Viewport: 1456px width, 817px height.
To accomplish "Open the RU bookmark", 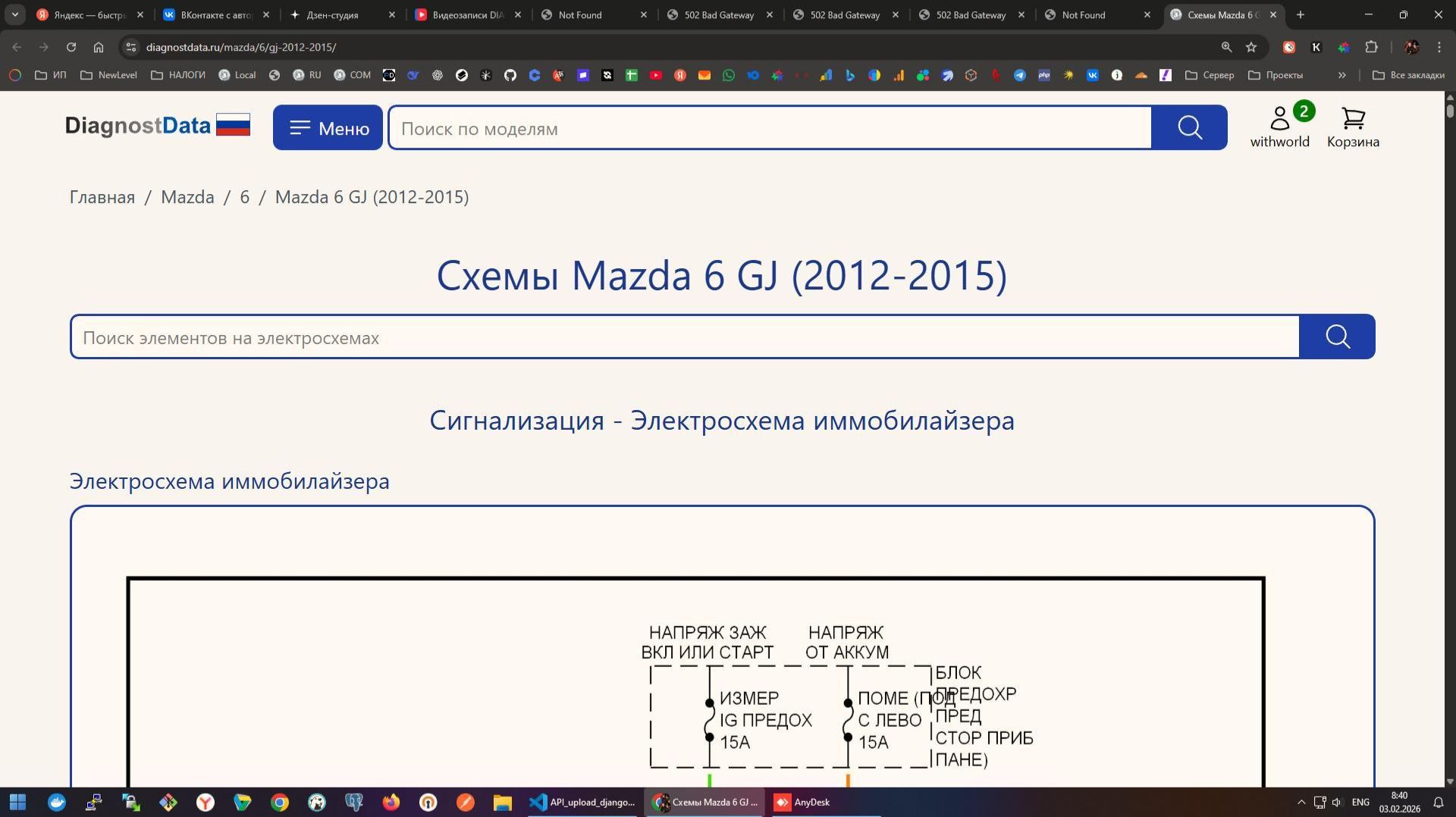I will point(307,75).
